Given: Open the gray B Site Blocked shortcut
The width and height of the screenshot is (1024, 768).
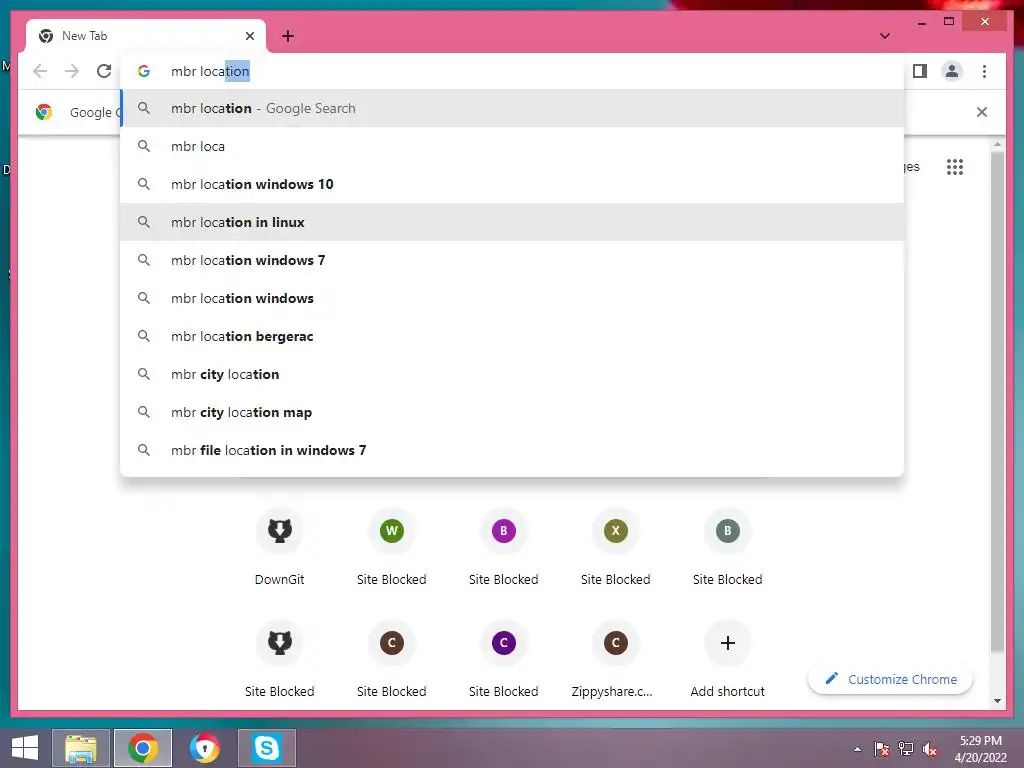Looking at the screenshot, I should pyautogui.click(x=728, y=547).
